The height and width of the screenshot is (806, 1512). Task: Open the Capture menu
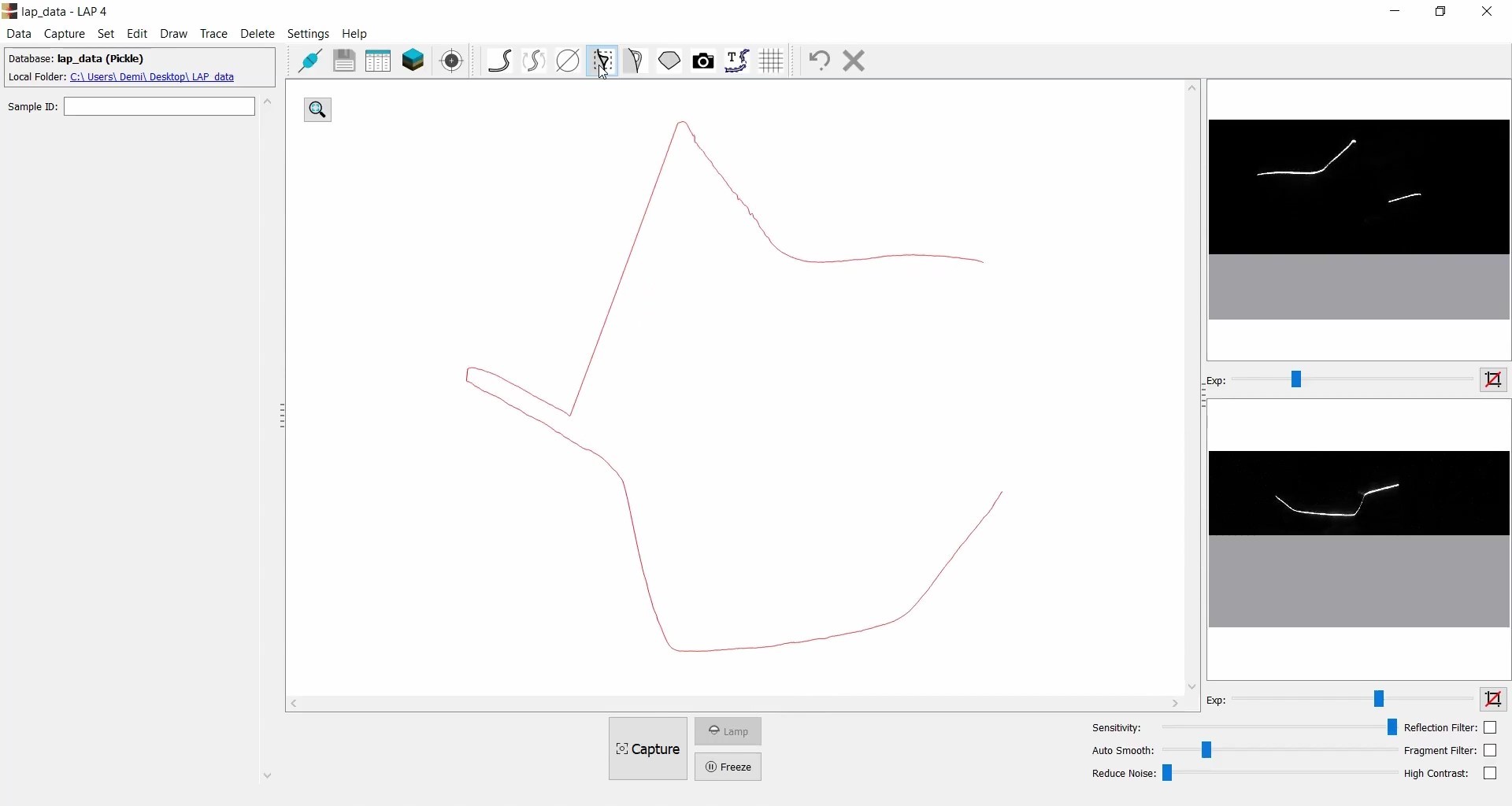[65, 35]
